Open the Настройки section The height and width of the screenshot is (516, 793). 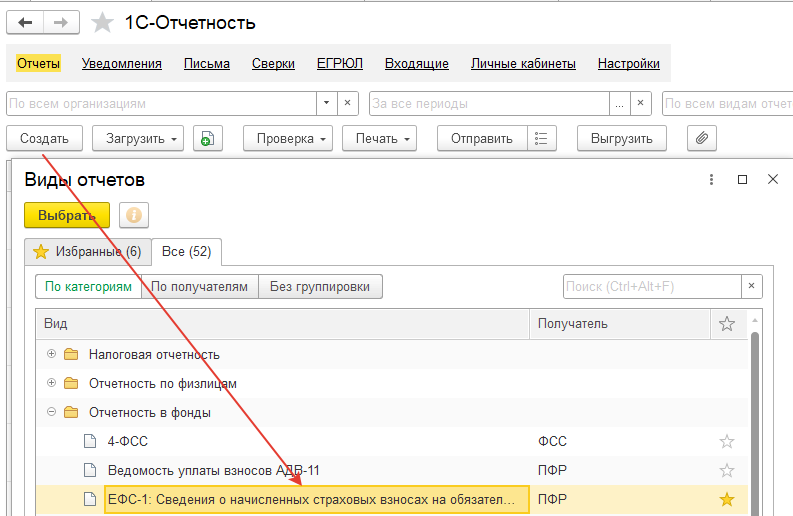click(629, 63)
